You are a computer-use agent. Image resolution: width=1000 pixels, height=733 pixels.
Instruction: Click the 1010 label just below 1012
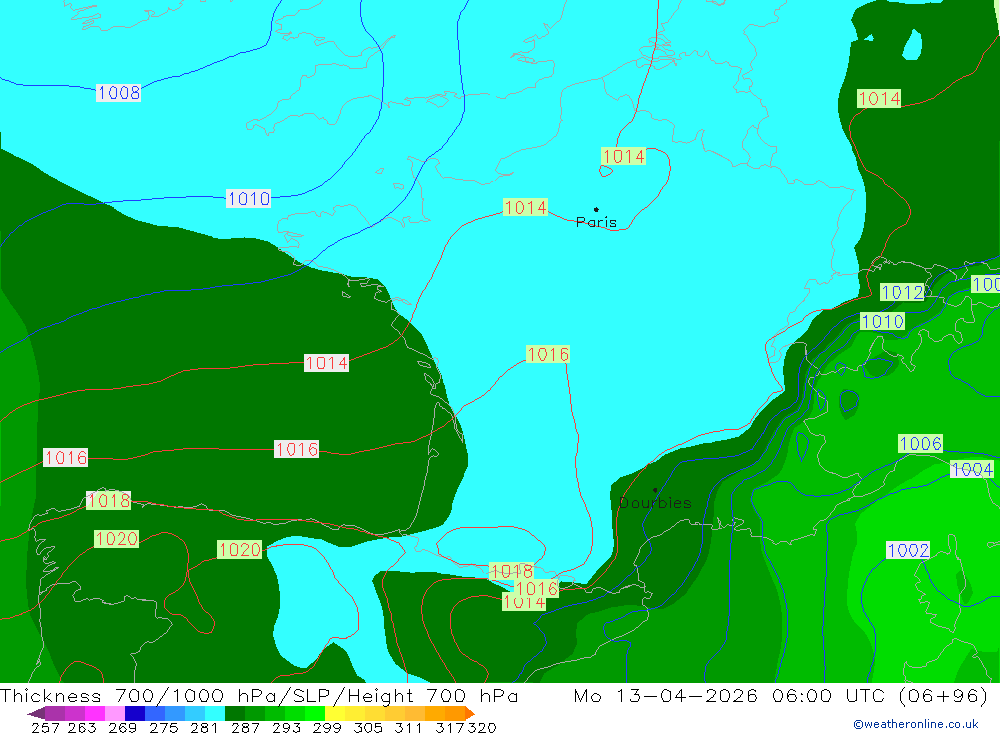tap(883, 321)
